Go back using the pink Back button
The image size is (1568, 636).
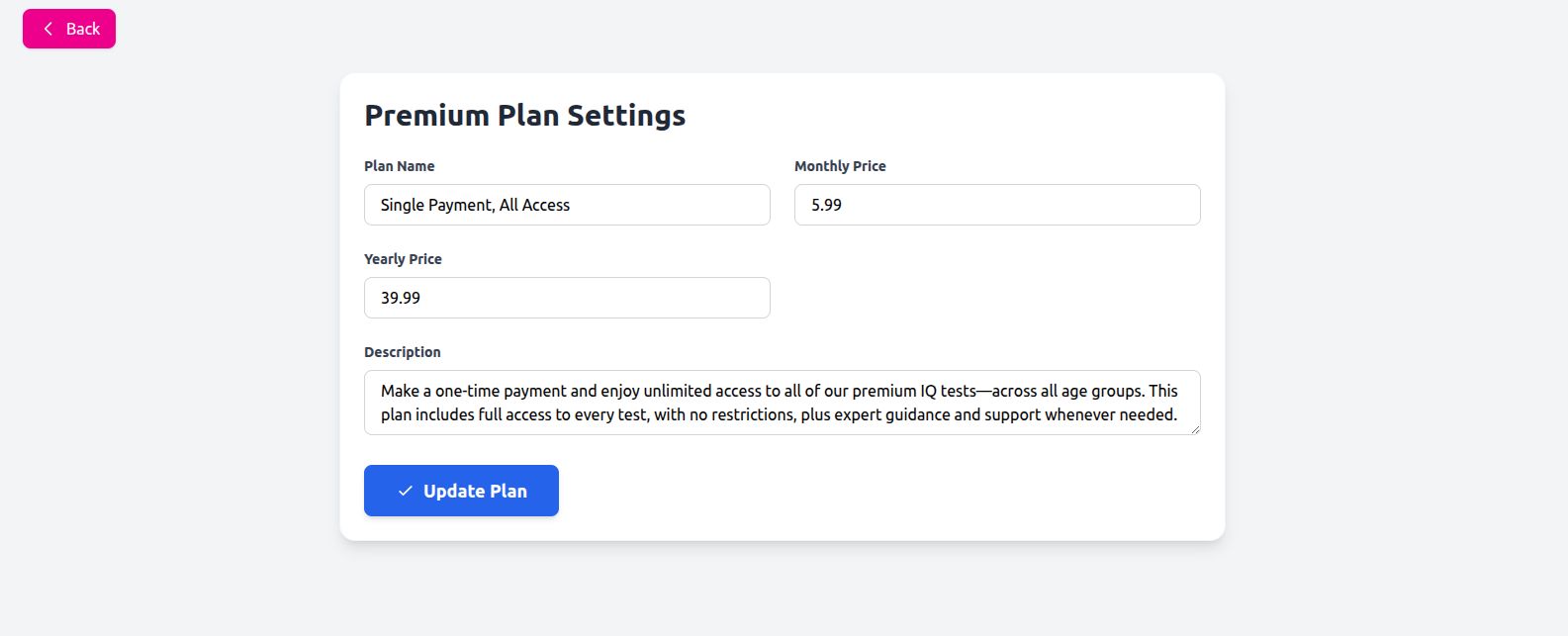pos(69,29)
